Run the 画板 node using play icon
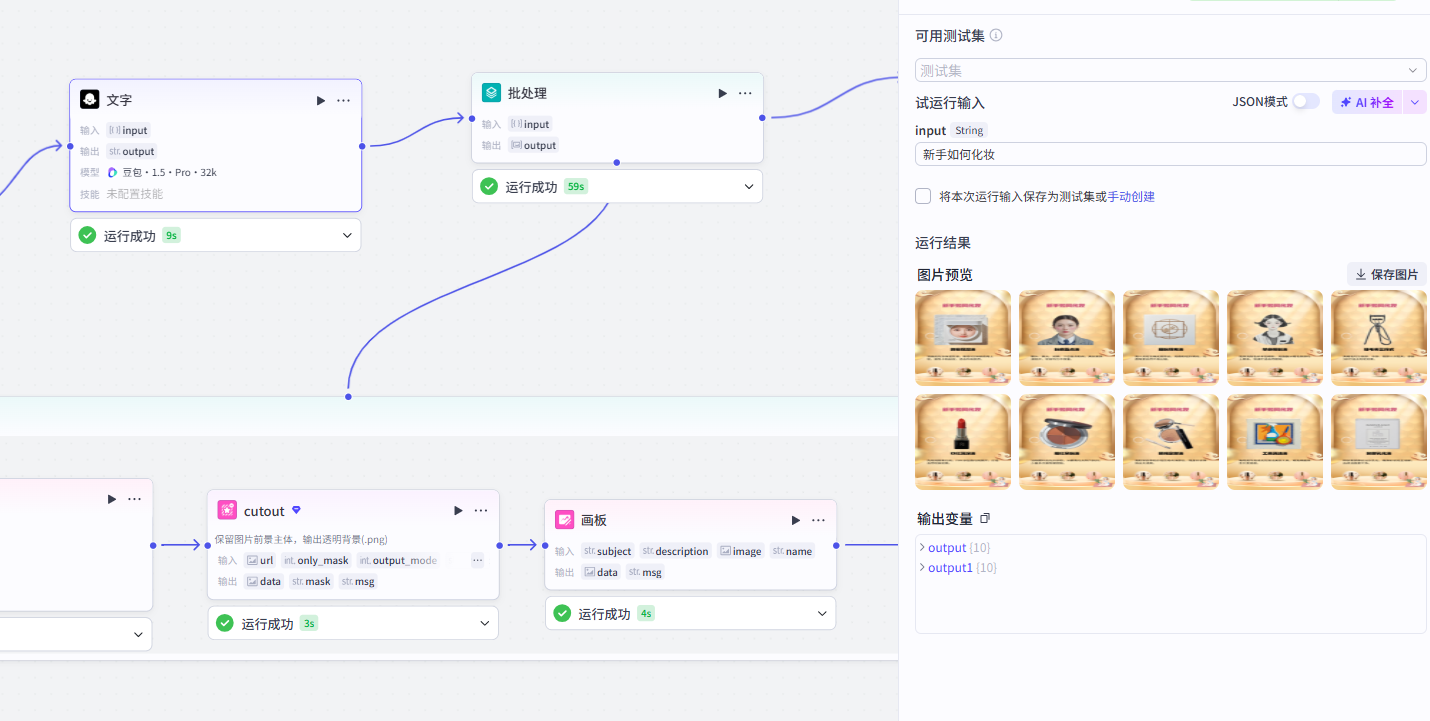1430x721 pixels. pos(796,520)
